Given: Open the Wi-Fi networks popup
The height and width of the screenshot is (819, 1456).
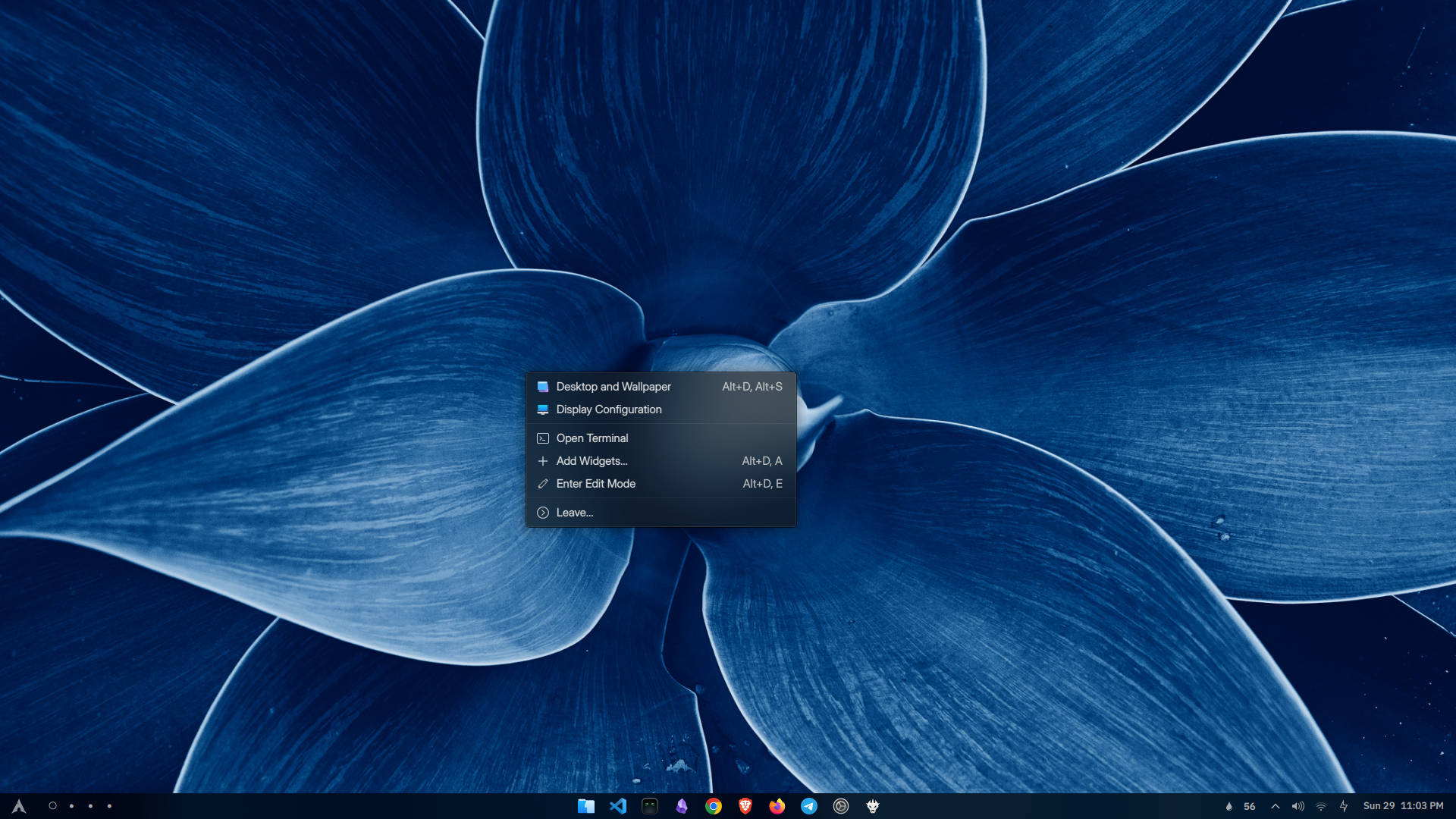Looking at the screenshot, I should pyautogui.click(x=1321, y=806).
